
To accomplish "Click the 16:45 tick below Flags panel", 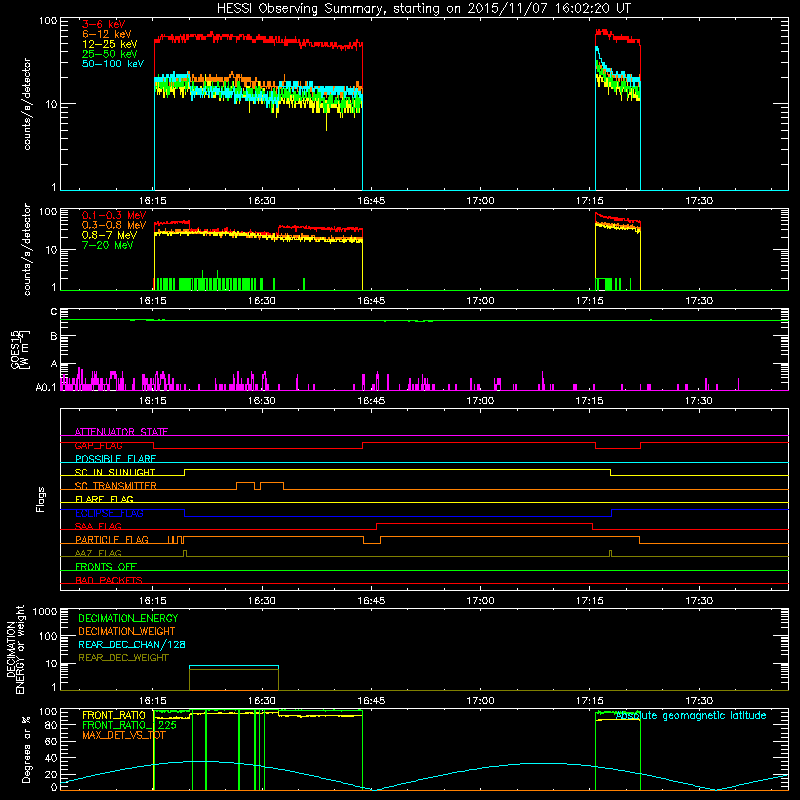I will click(x=371, y=601).
